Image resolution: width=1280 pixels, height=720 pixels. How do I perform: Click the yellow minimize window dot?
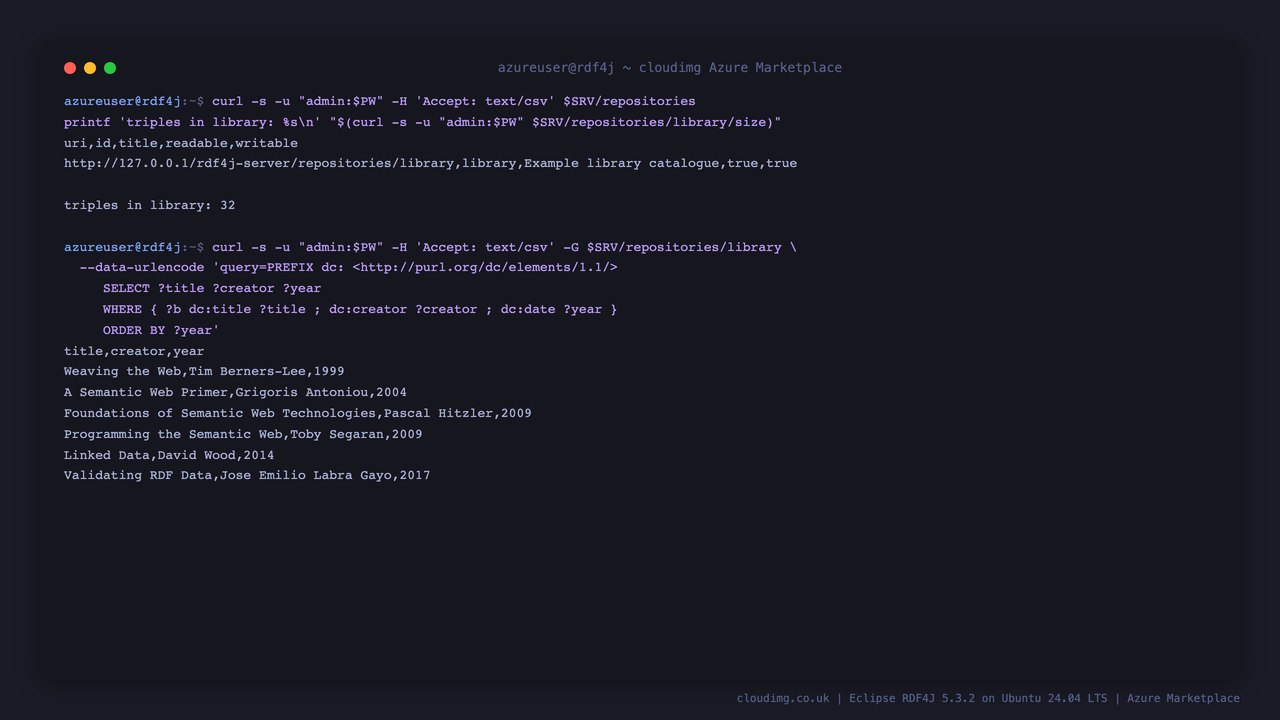(x=90, y=68)
